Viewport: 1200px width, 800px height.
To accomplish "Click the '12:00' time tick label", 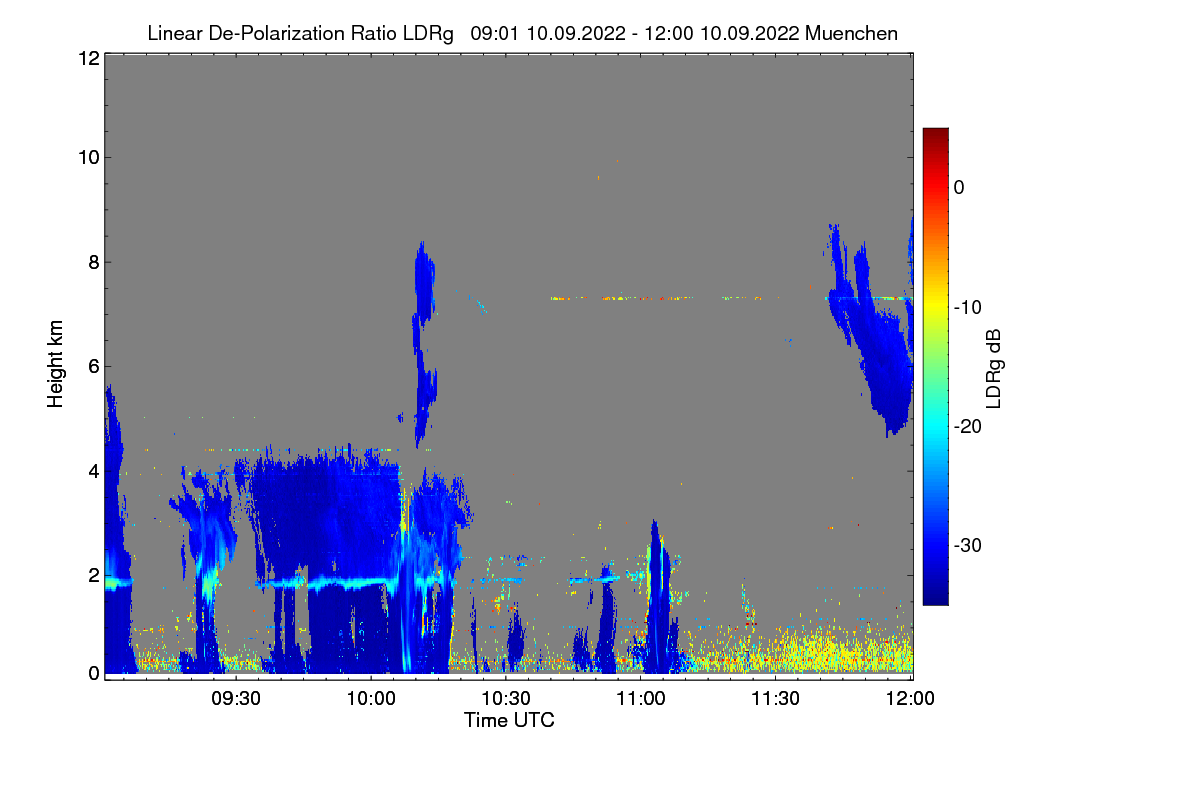I will tap(910, 698).
